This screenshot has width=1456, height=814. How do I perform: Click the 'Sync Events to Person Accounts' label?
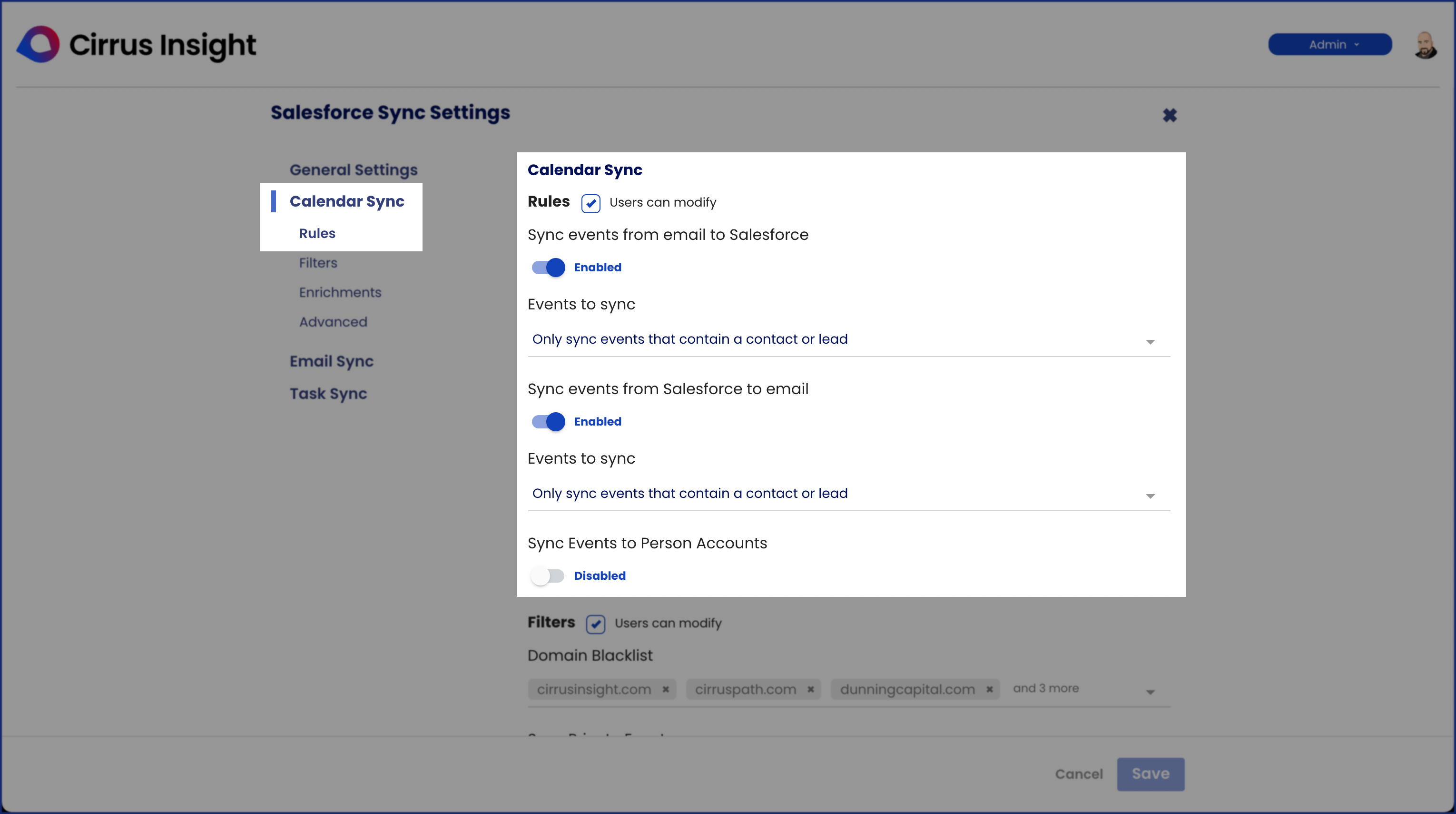pos(647,543)
